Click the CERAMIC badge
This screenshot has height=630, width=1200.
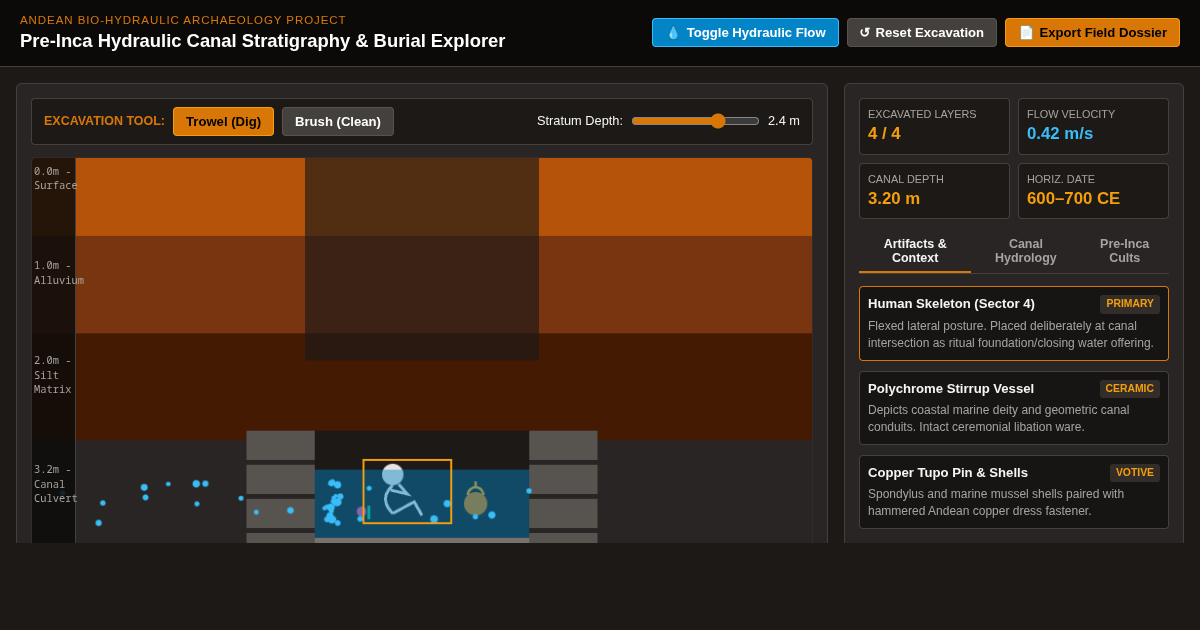pyautogui.click(x=1130, y=389)
